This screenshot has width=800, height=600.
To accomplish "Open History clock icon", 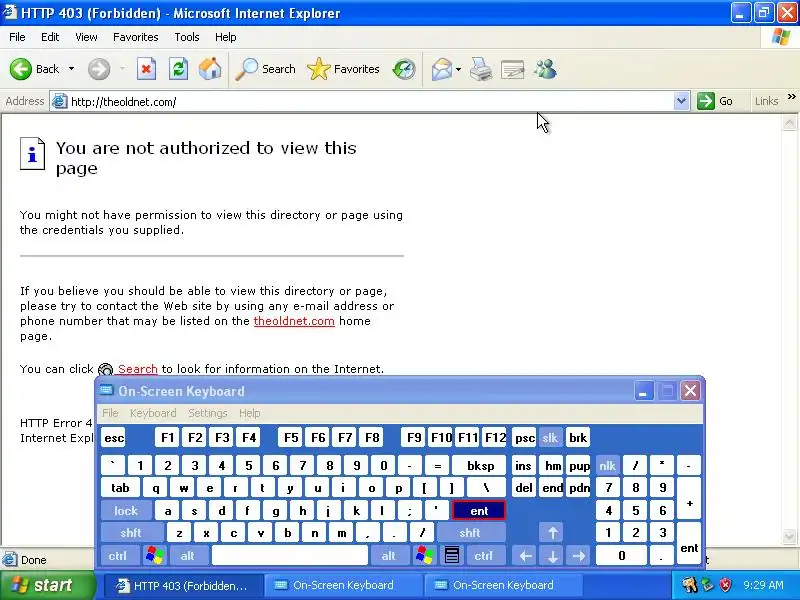I will tap(404, 69).
